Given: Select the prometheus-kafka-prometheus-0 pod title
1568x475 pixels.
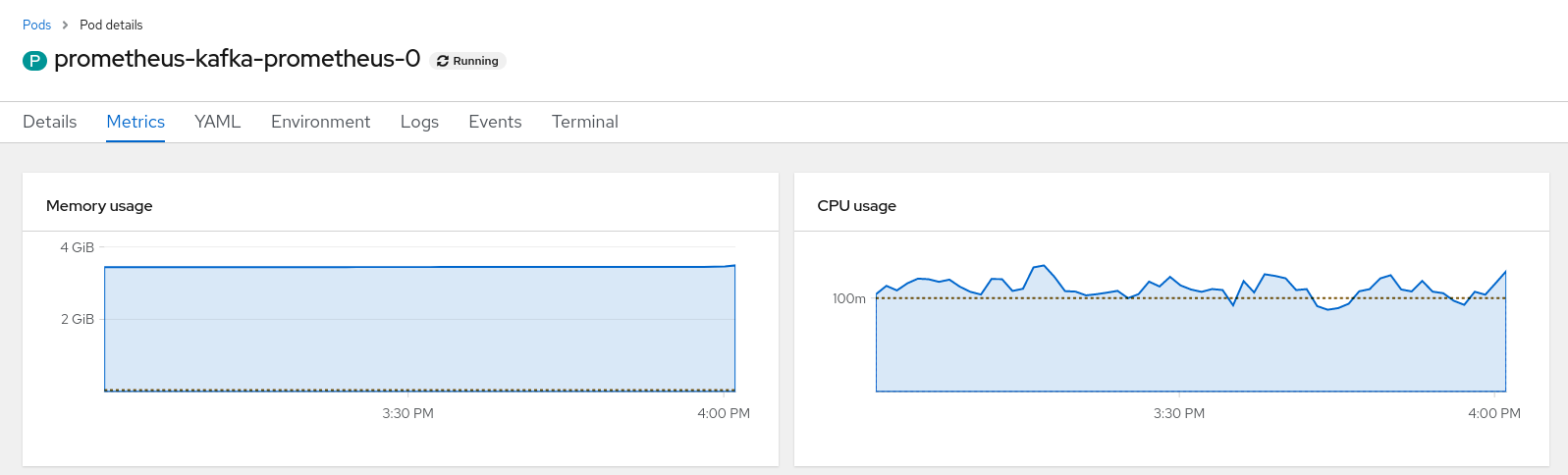Looking at the screenshot, I should [x=237, y=59].
